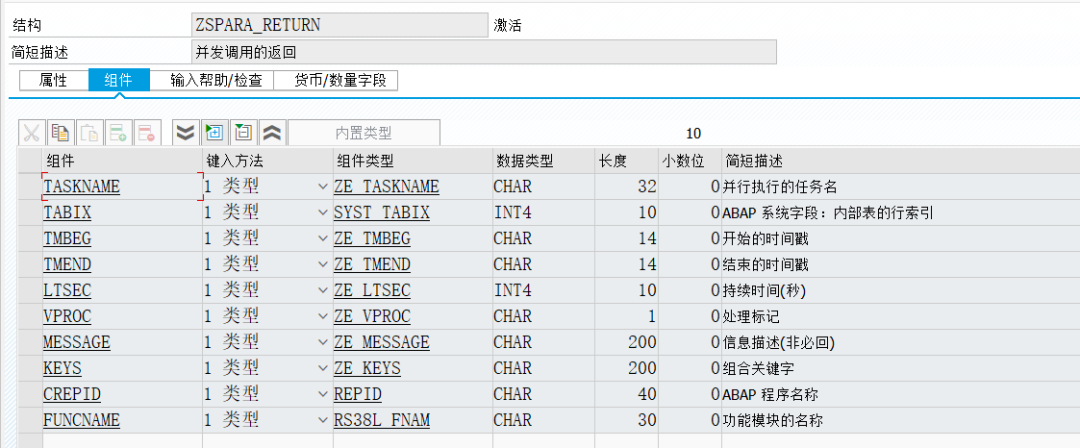The height and width of the screenshot is (448, 1080).
Task: Open the typing method dropdown for FUNCNAME
Action: 322,420
